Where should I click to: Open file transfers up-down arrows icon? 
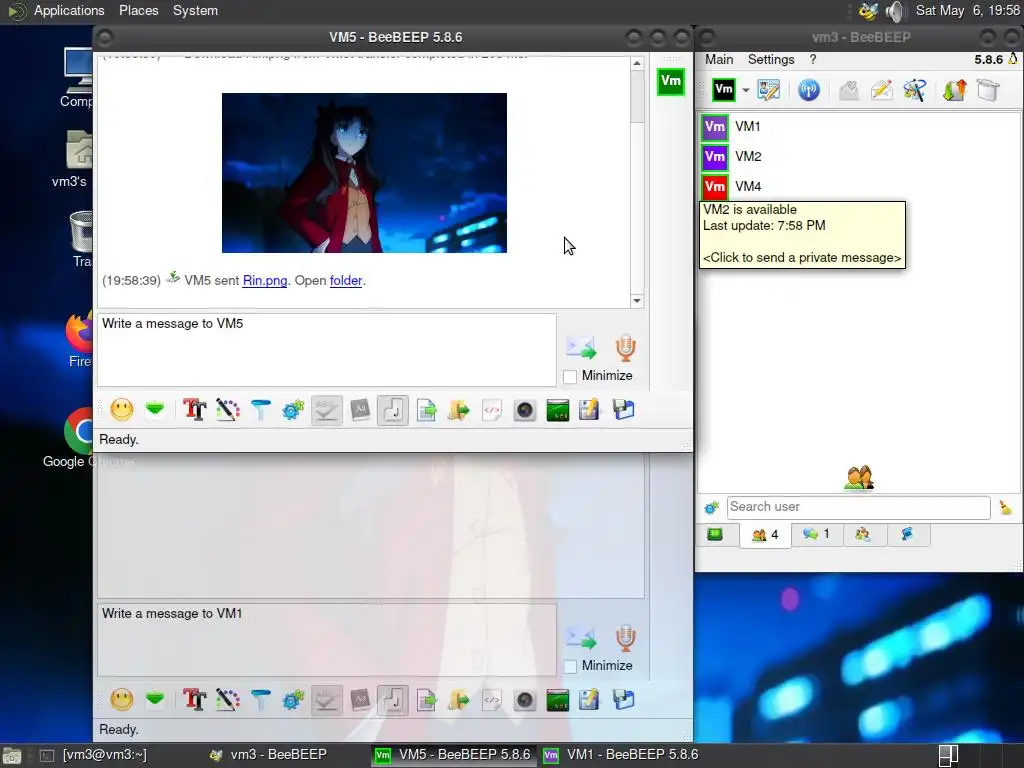pos(954,90)
